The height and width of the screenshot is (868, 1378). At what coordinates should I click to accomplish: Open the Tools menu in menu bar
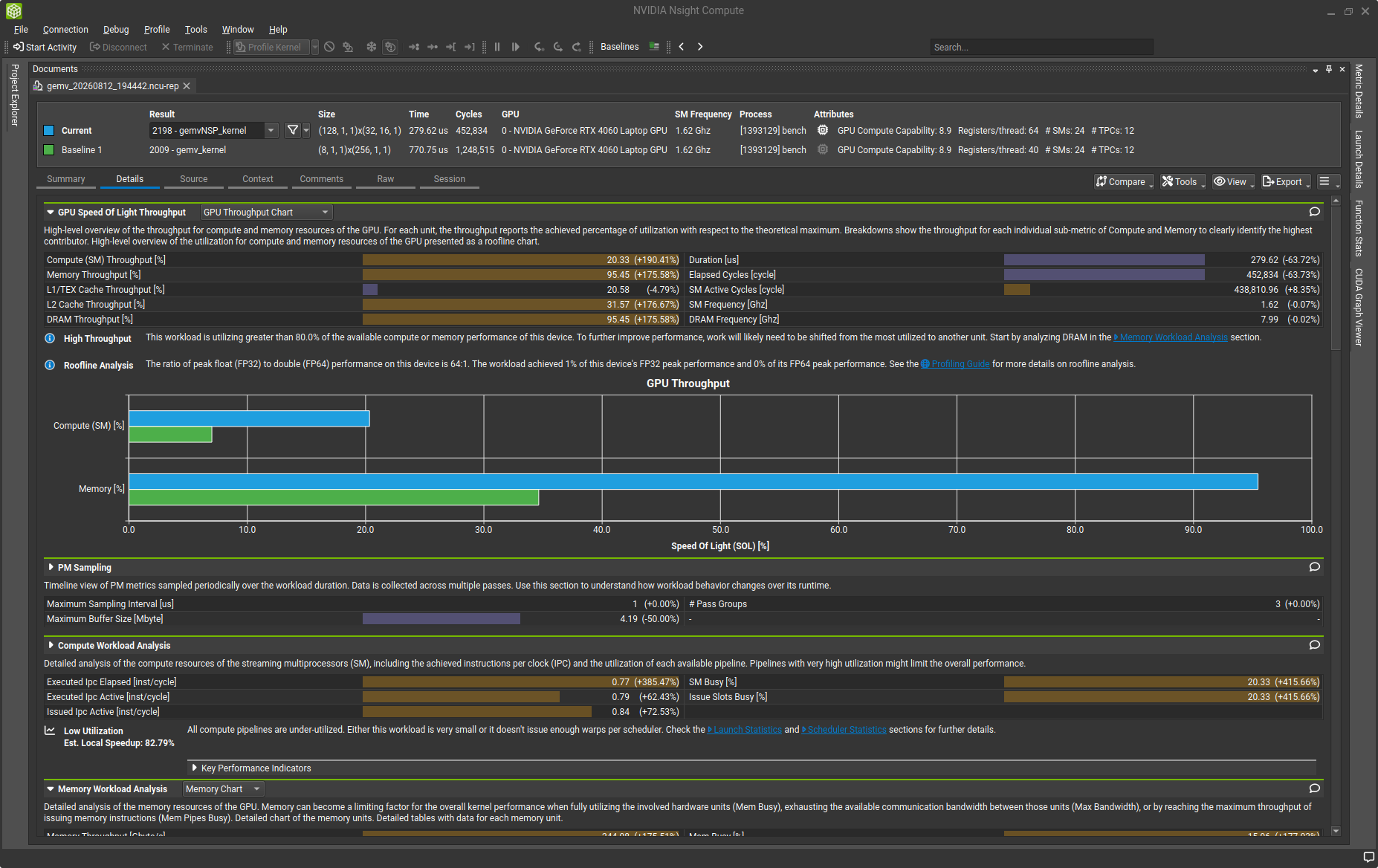click(x=196, y=30)
